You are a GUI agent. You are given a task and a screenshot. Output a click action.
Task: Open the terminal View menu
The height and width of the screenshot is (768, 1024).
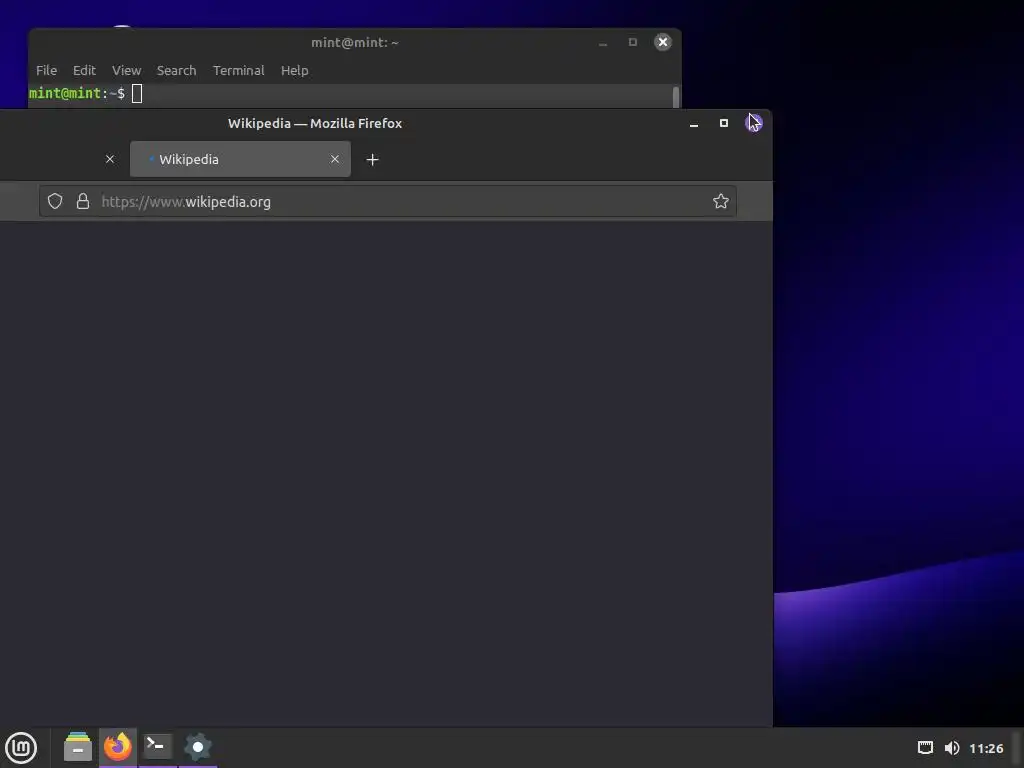click(126, 71)
